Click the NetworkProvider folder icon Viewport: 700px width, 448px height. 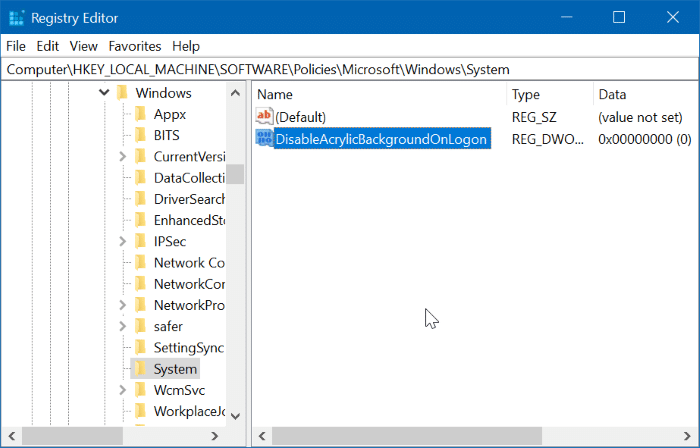[141, 305]
